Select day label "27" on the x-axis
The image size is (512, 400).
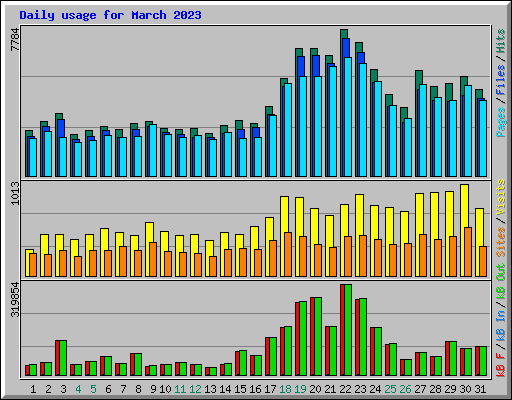coord(420,389)
